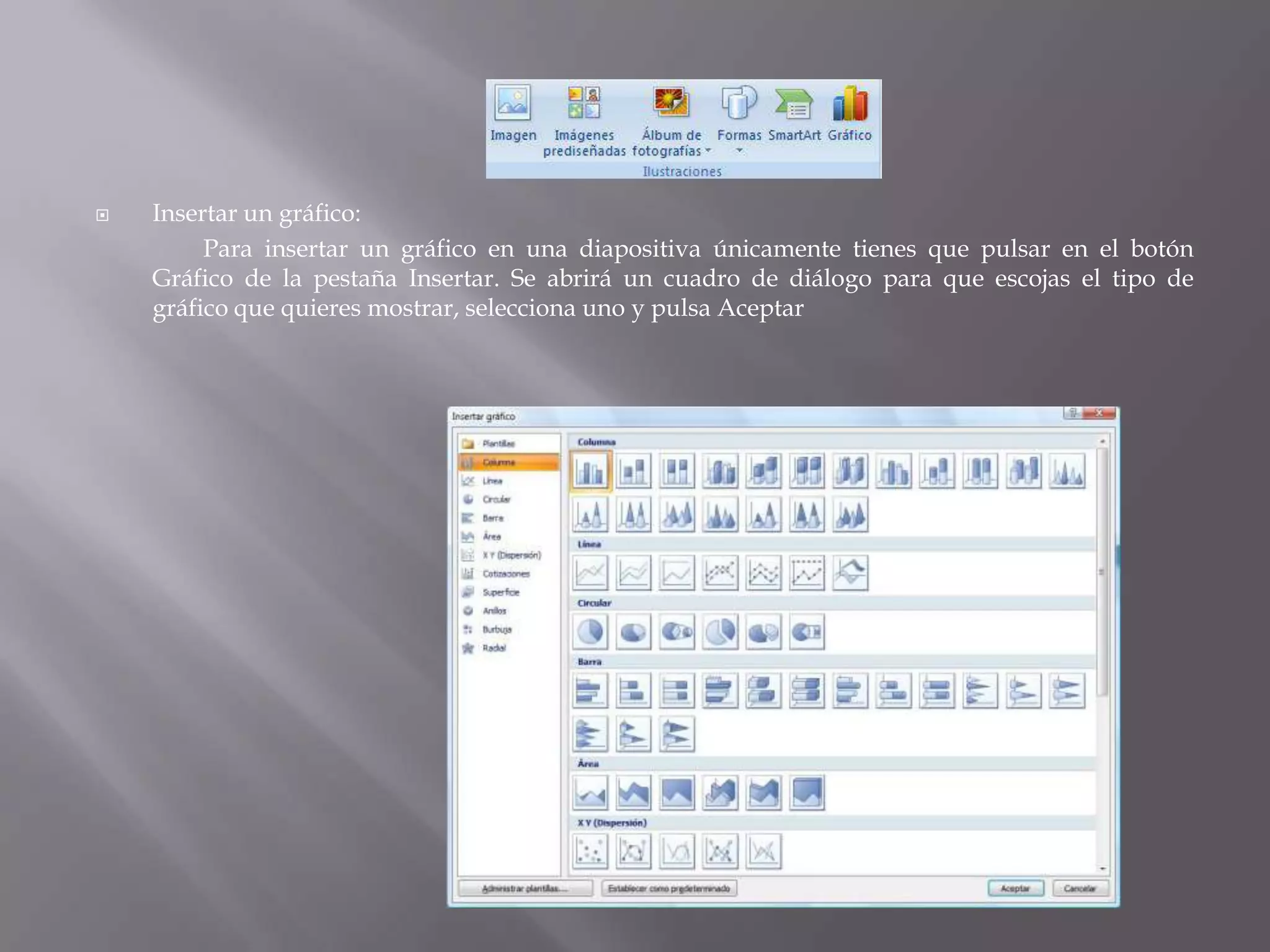1270x952 pixels.
Task: Click Establecer como predeterminado button
Action: (669, 888)
